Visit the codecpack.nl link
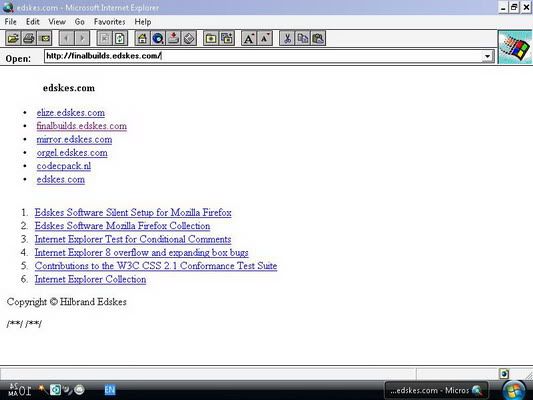This screenshot has width=533, height=400. (x=64, y=166)
